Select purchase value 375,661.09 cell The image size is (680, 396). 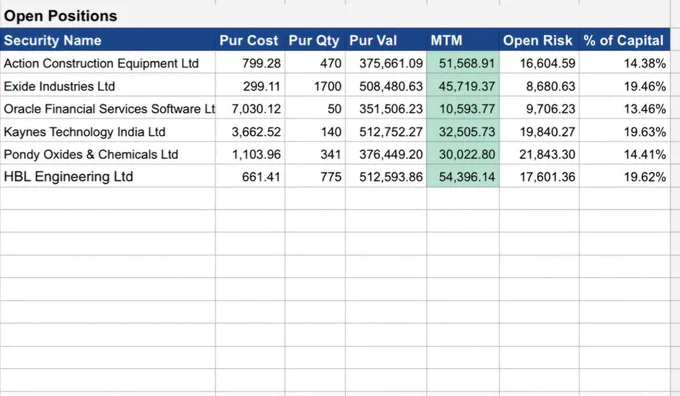pyautogui.click(x=386, y=63)
